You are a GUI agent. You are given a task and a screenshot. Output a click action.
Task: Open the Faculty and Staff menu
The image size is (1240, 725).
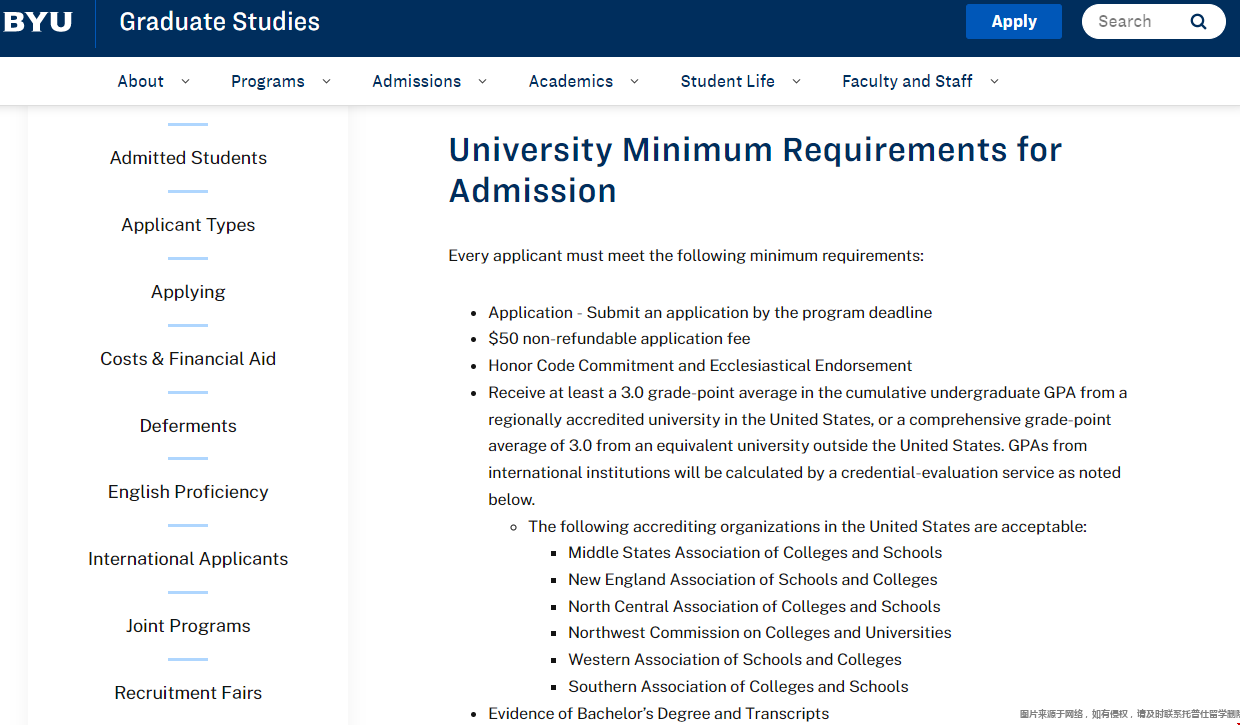coord(907,82)
